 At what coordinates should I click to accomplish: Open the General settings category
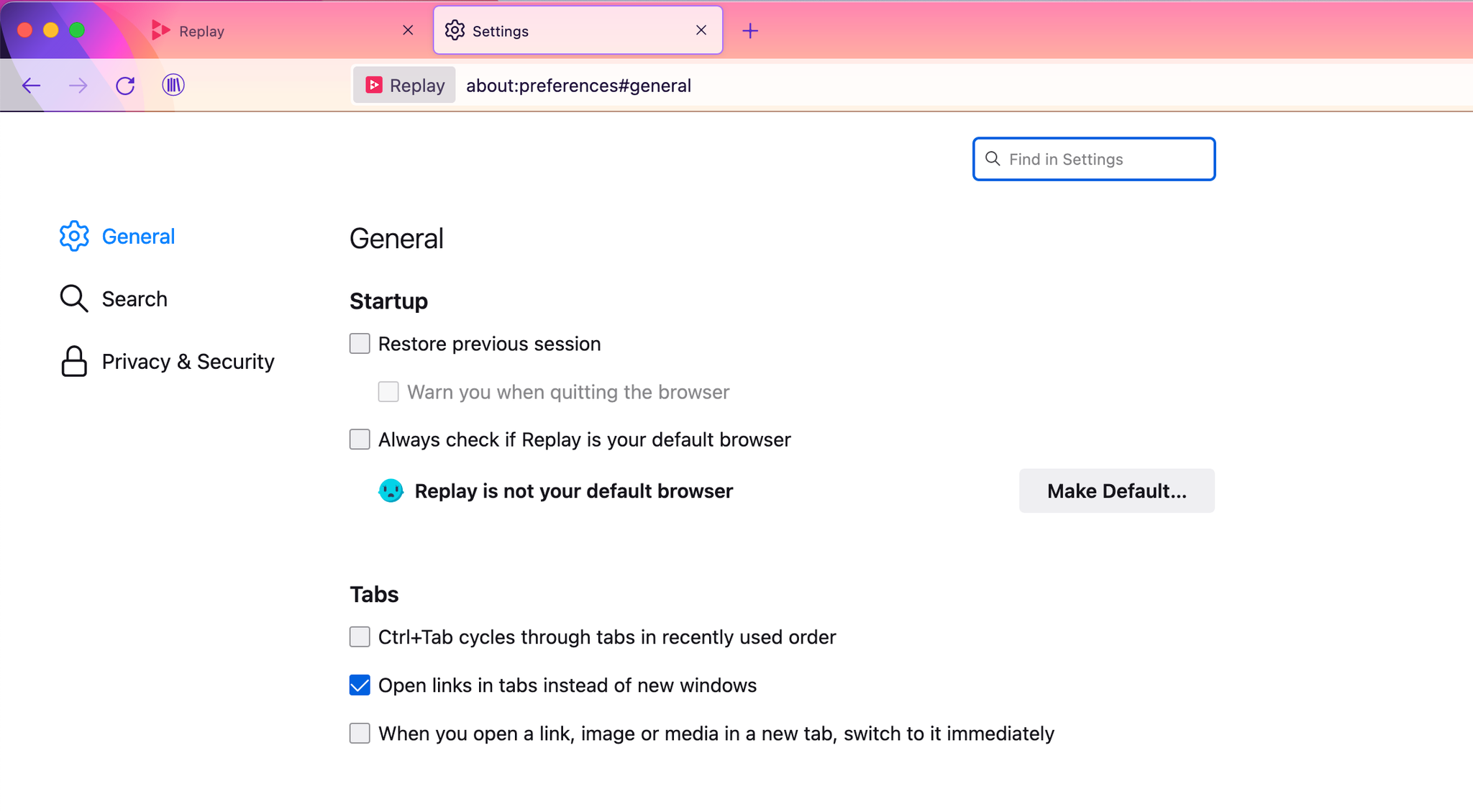117,236
